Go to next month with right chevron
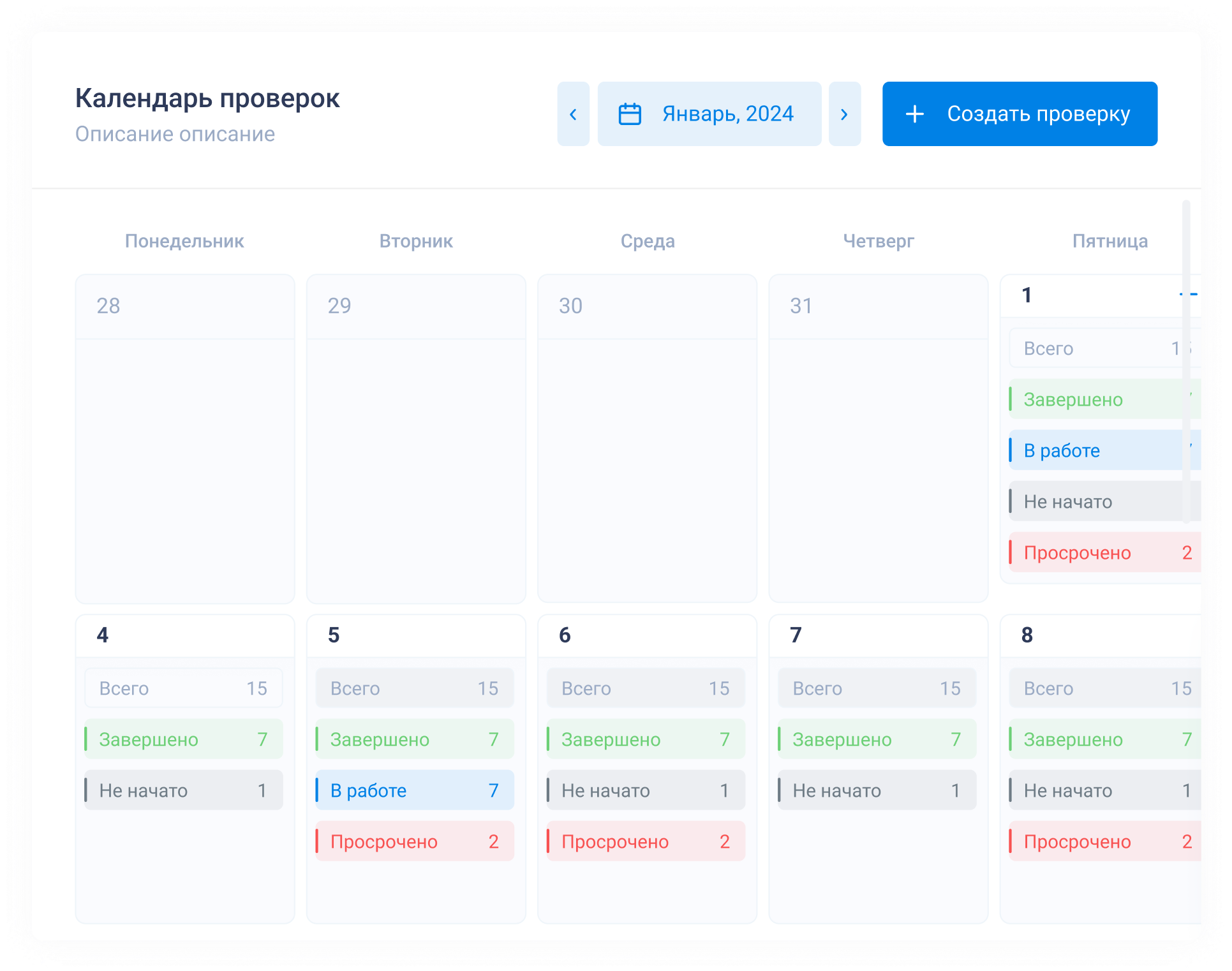This screenshot has width=1232, height=971. click(x=844, y=114)
